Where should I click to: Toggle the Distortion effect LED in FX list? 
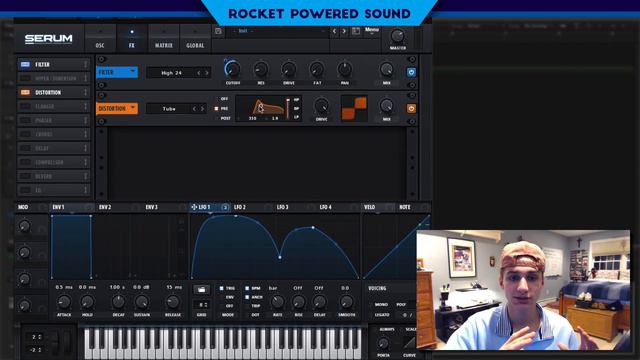[x=25, y=93]
